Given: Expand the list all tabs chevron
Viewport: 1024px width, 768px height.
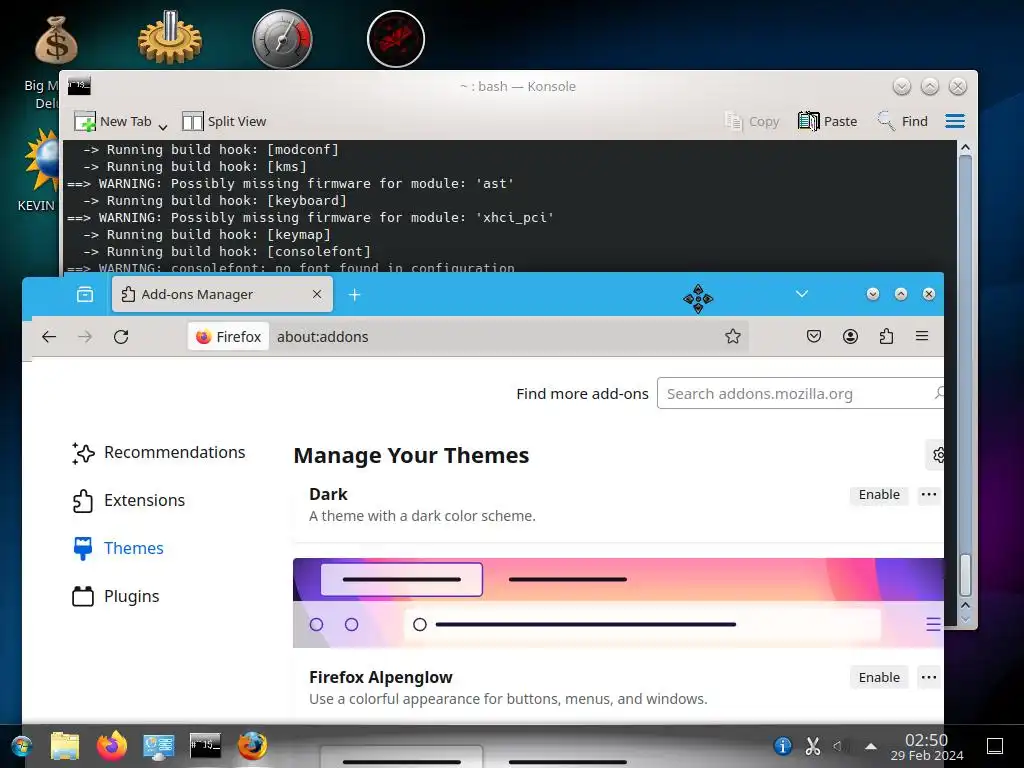Looking at the screenshot, I should pyautogui.click(x=802, y=294).
